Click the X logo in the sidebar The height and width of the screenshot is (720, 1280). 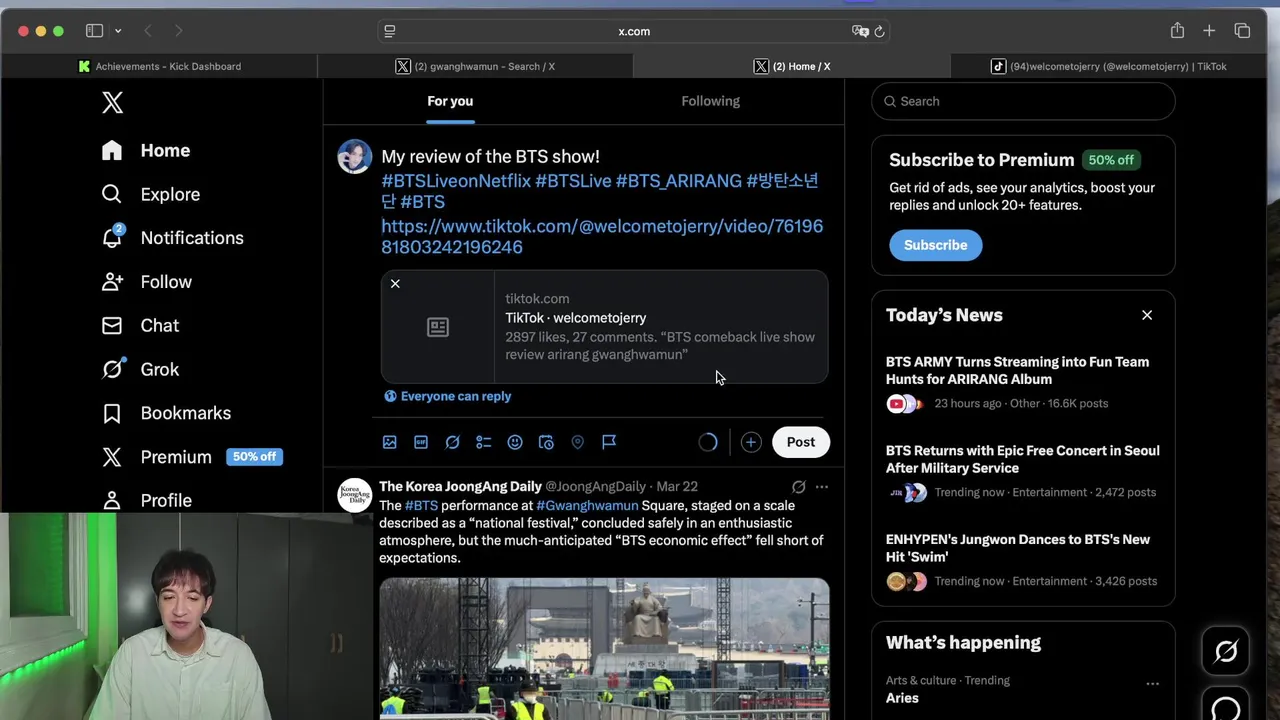pyautogui.click(x=112, y=102)
